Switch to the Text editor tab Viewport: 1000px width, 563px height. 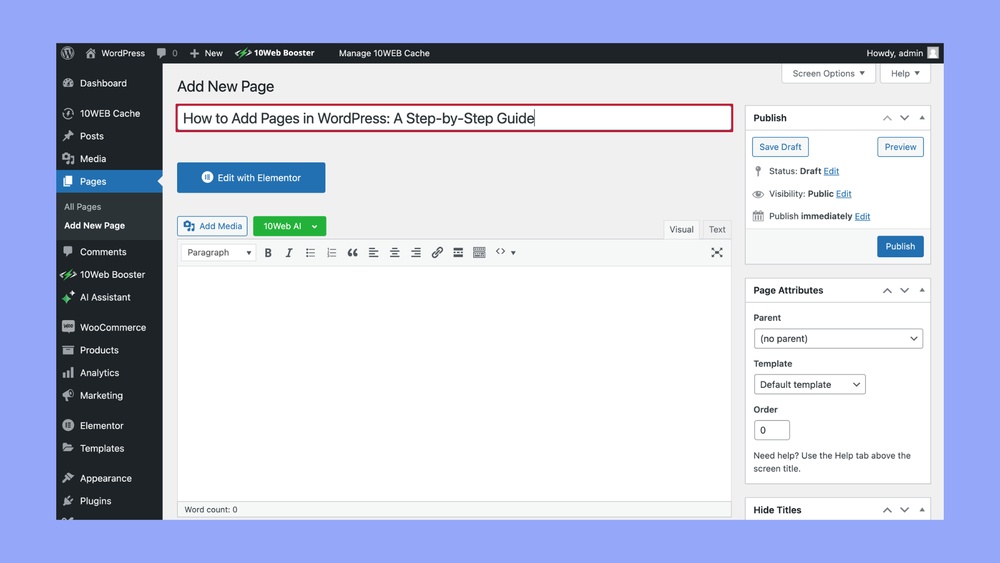[x=717, y=230]
